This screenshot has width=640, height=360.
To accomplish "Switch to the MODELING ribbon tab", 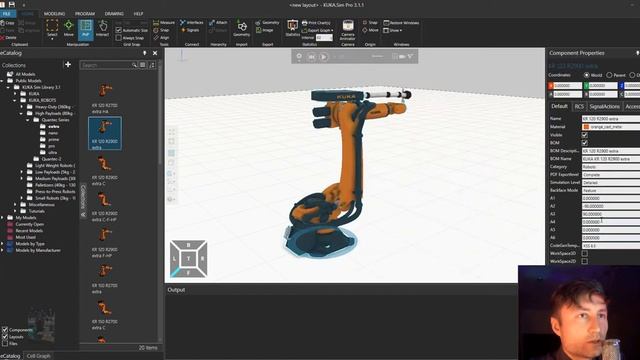I will click(54, 14).
